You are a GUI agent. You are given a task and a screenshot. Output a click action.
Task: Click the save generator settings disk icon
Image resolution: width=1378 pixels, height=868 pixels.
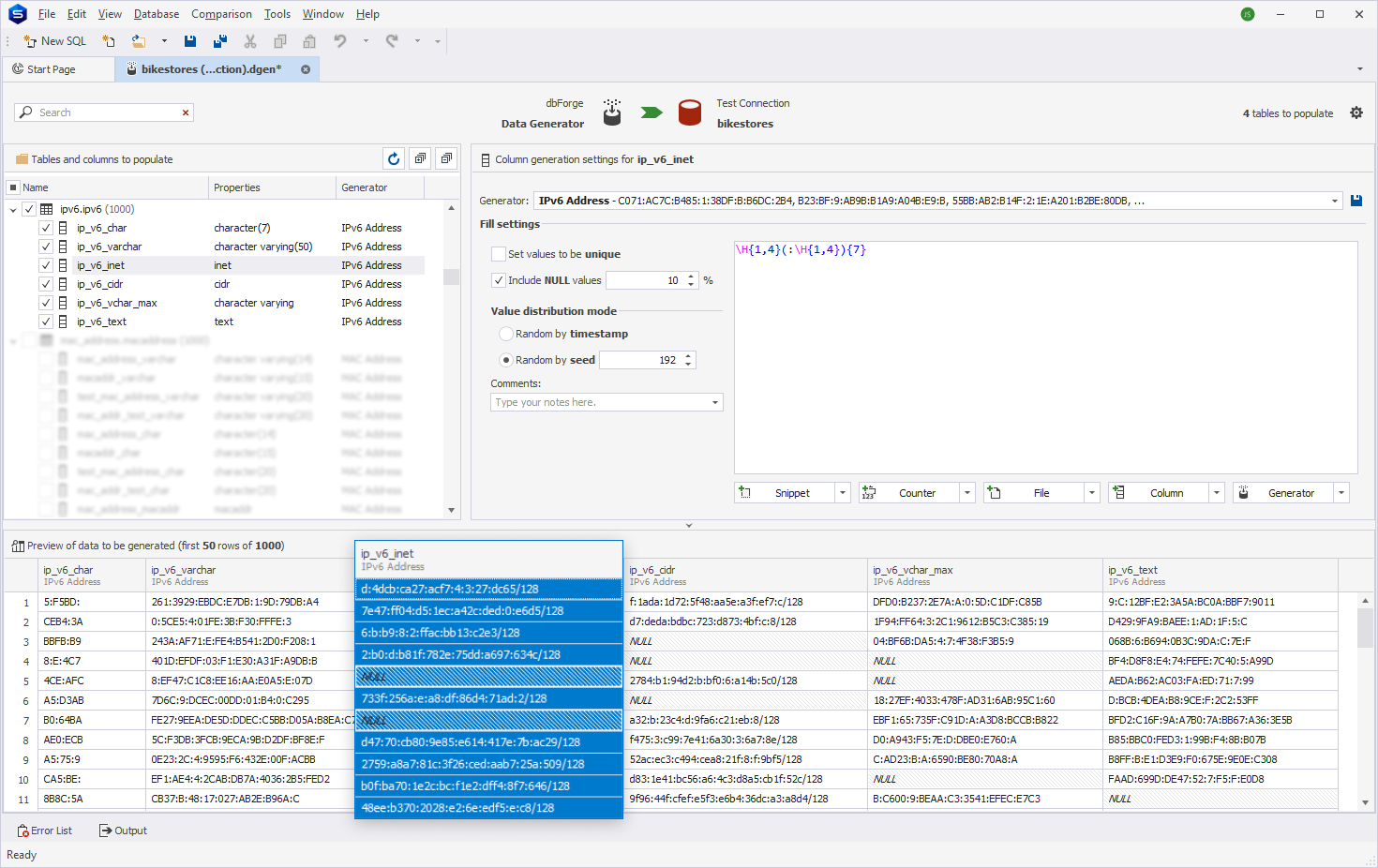click(x=1356, y=201)
